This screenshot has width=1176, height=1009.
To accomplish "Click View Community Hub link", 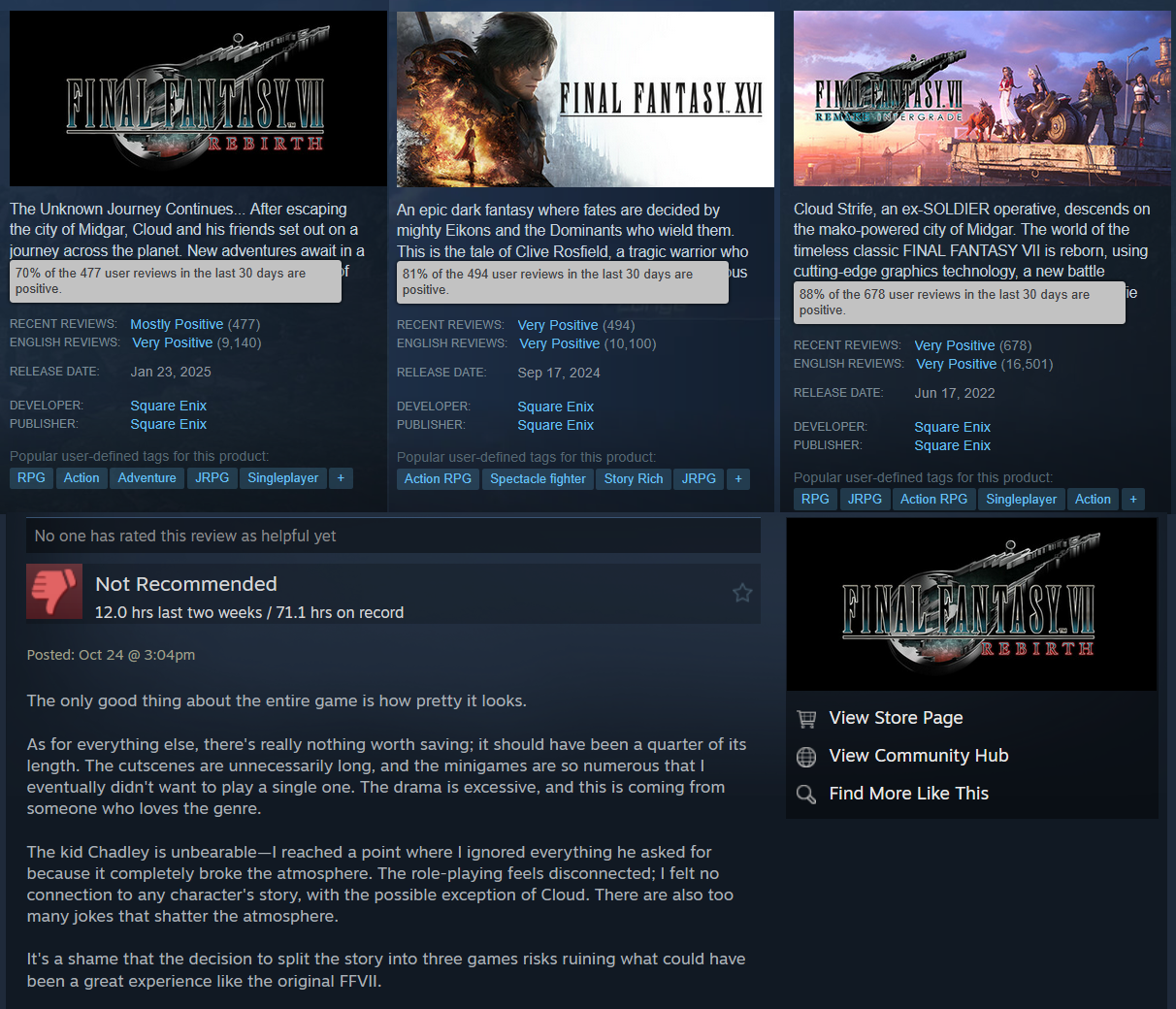I will tap(918, 756).
